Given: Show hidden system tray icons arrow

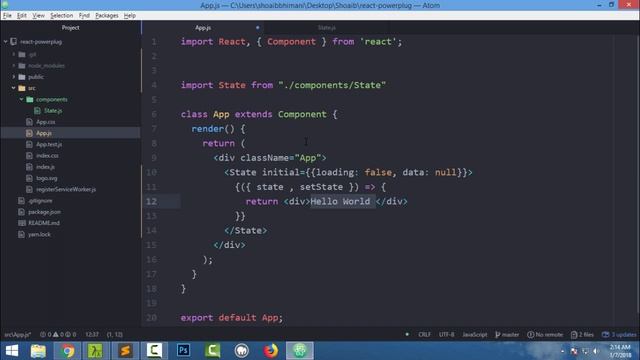Looking at the screenshot, I should coord(562,351).
